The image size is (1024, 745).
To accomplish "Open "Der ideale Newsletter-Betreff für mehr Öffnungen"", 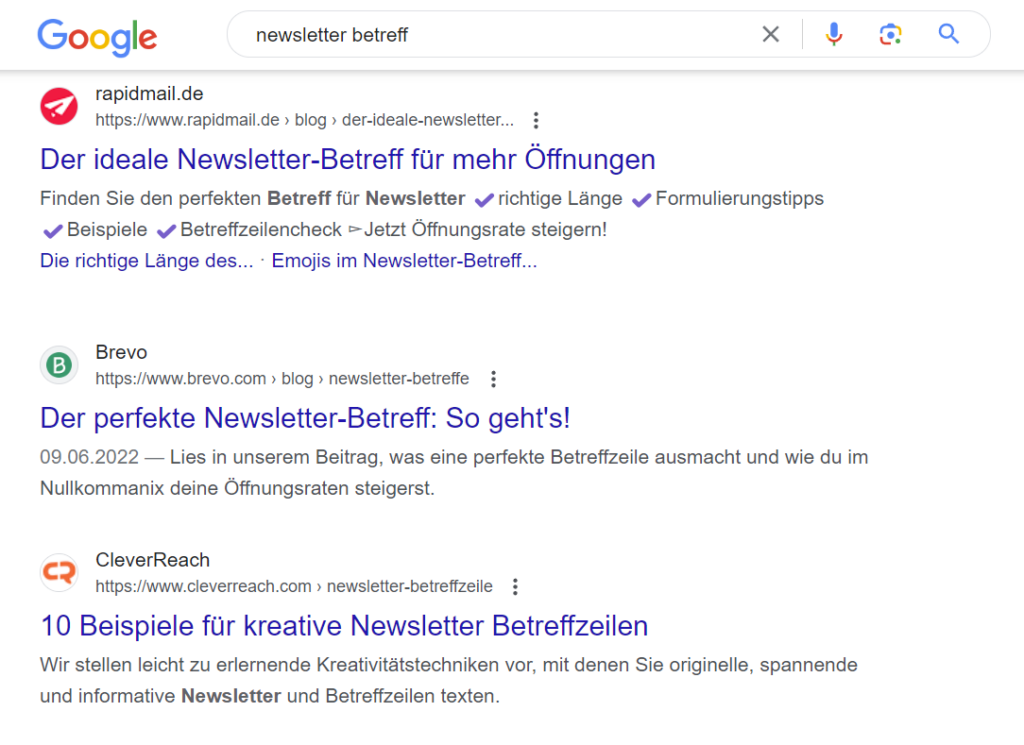I will coord(347,159).
